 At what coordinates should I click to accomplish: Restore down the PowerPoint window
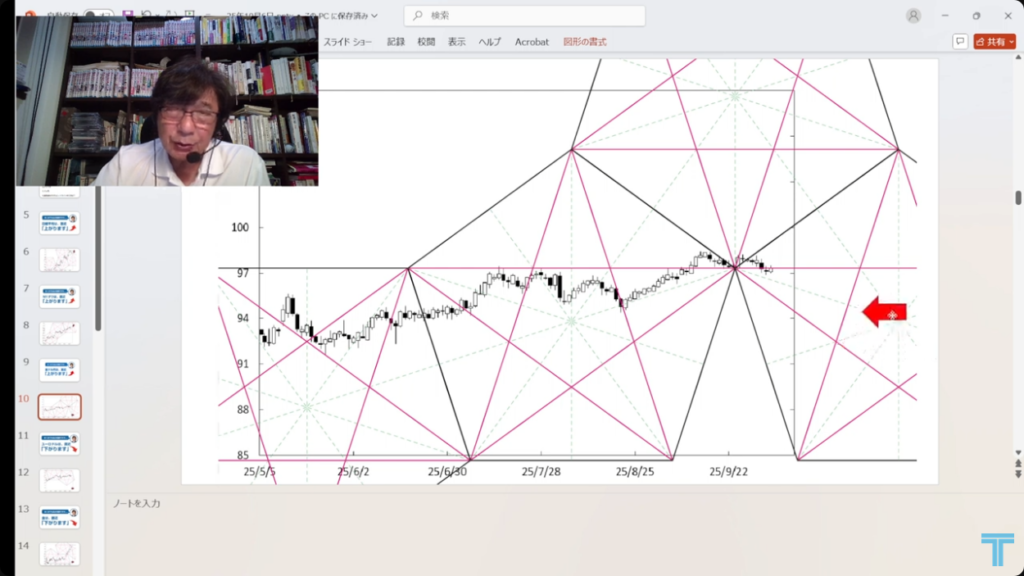coord(976,16)
